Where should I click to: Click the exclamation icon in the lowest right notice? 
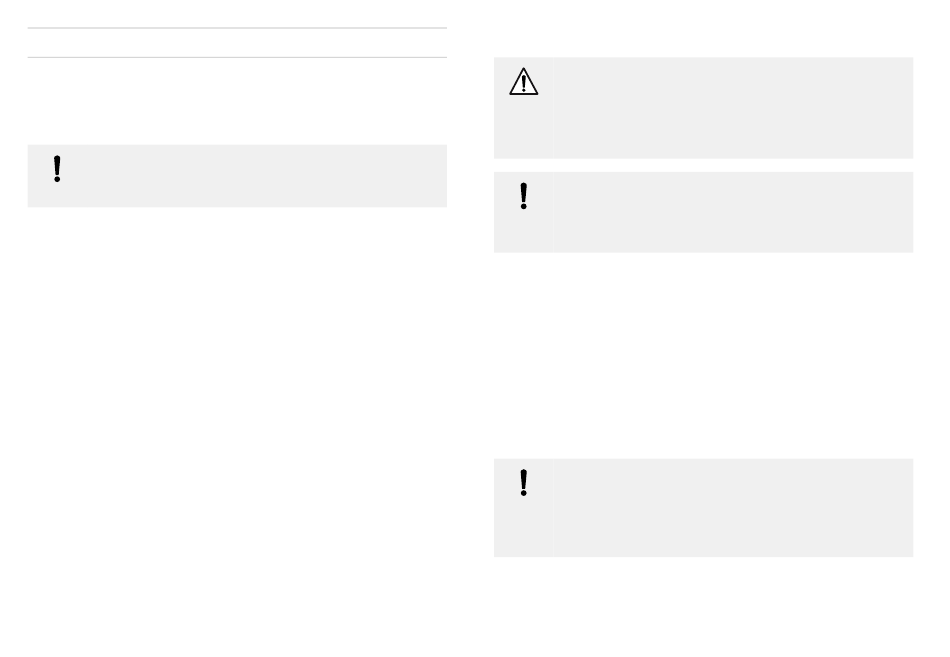(523, 483)
